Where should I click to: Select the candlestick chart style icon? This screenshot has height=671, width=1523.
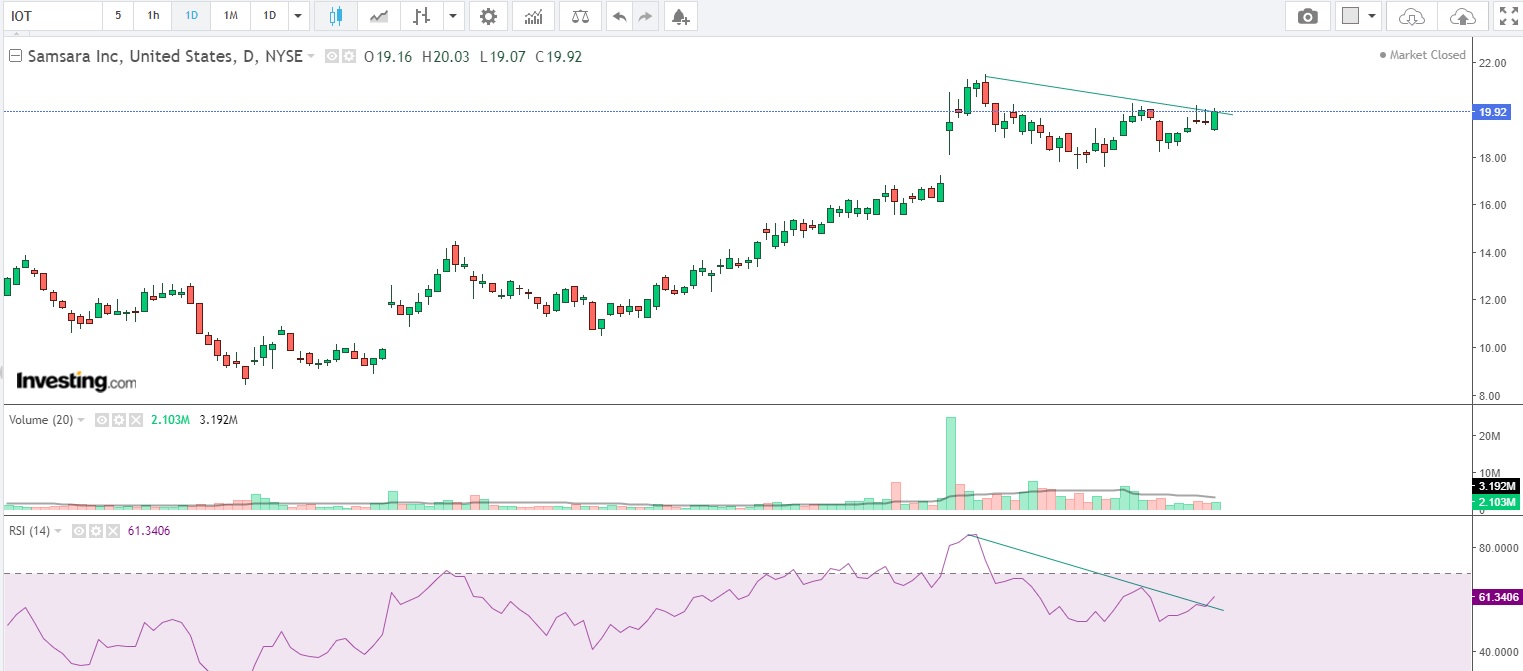coord(335,16)
